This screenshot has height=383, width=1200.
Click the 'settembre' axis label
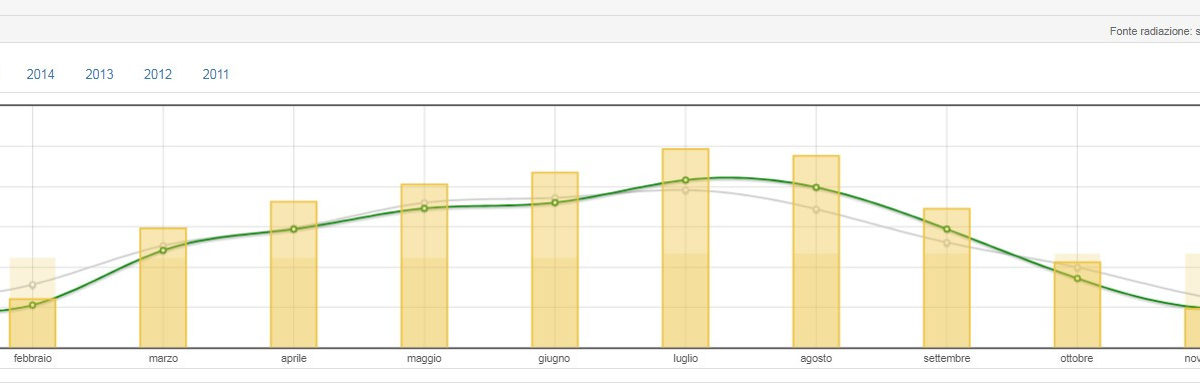946,358
